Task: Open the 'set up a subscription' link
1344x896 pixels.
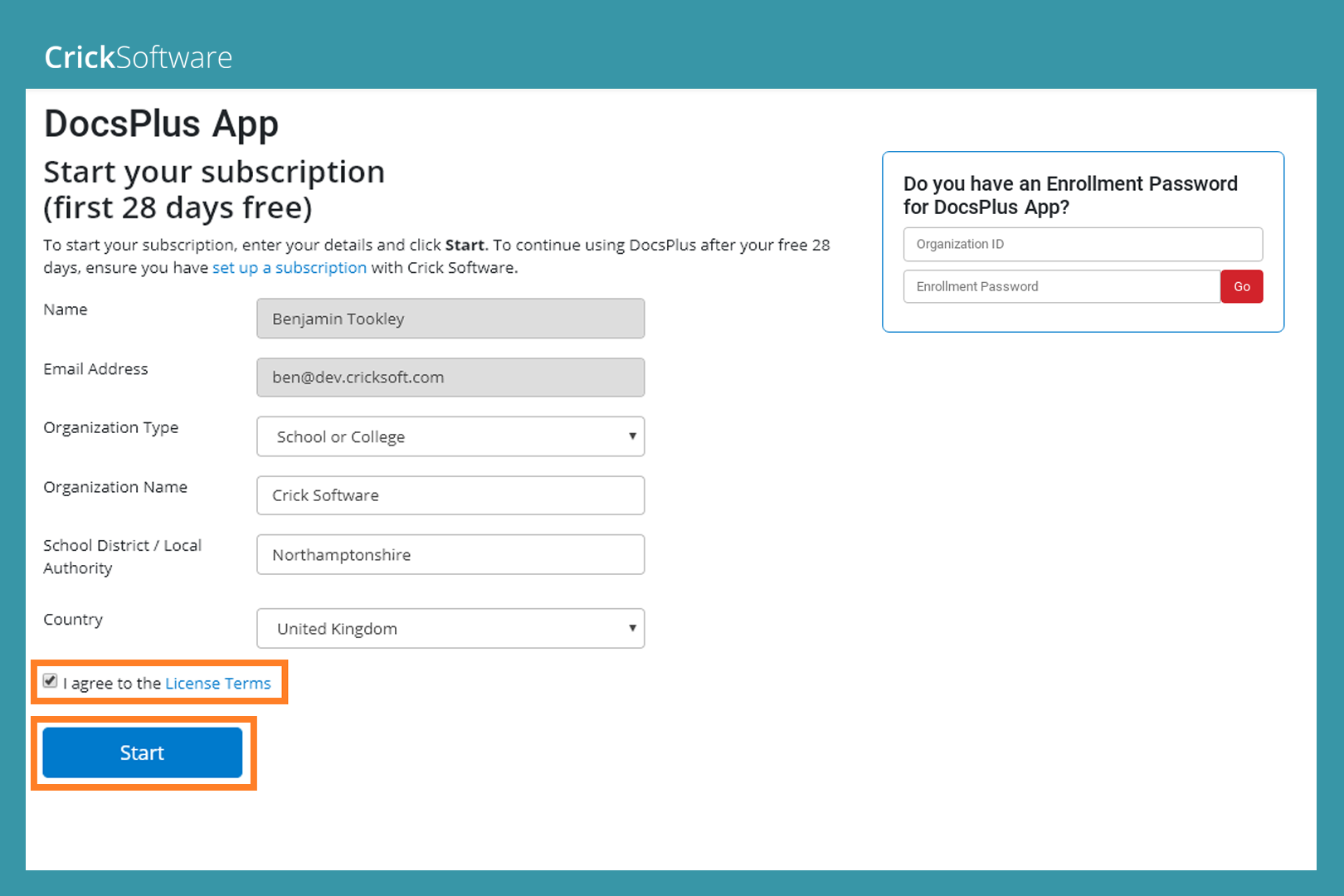Action: [289, 268]
